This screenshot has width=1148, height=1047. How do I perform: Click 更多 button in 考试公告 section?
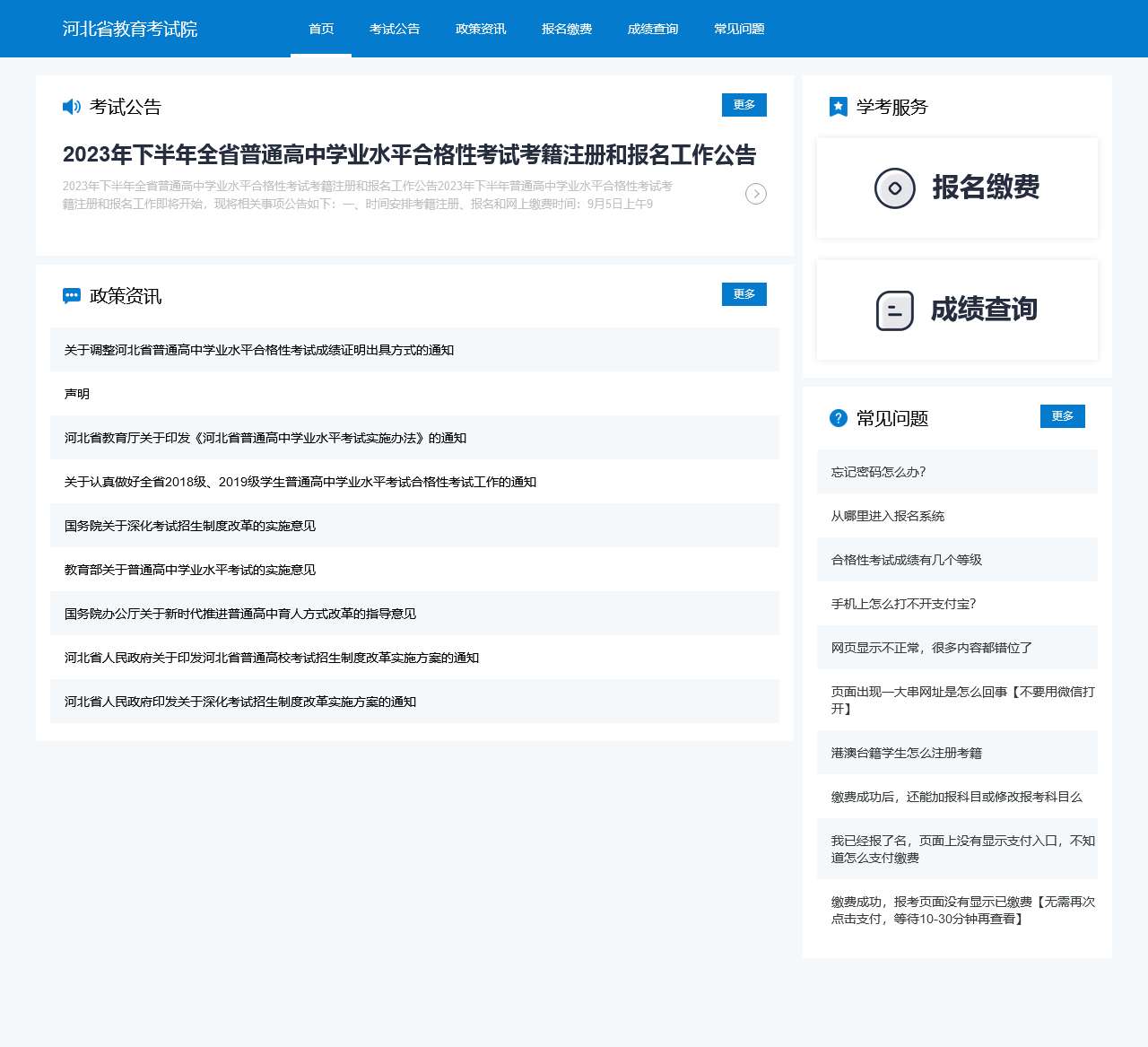(744, 105)
